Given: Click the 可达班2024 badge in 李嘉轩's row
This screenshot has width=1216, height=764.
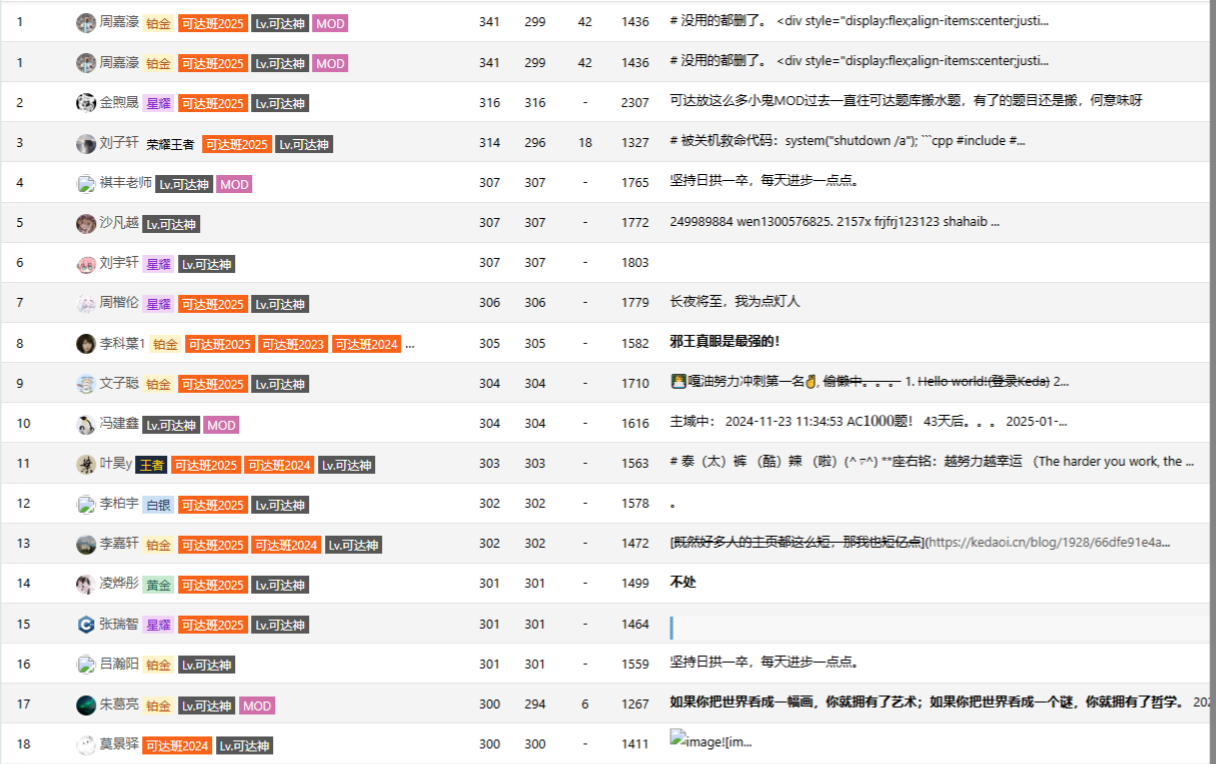Looking at the screenshot, I should [x=286, y=545].
